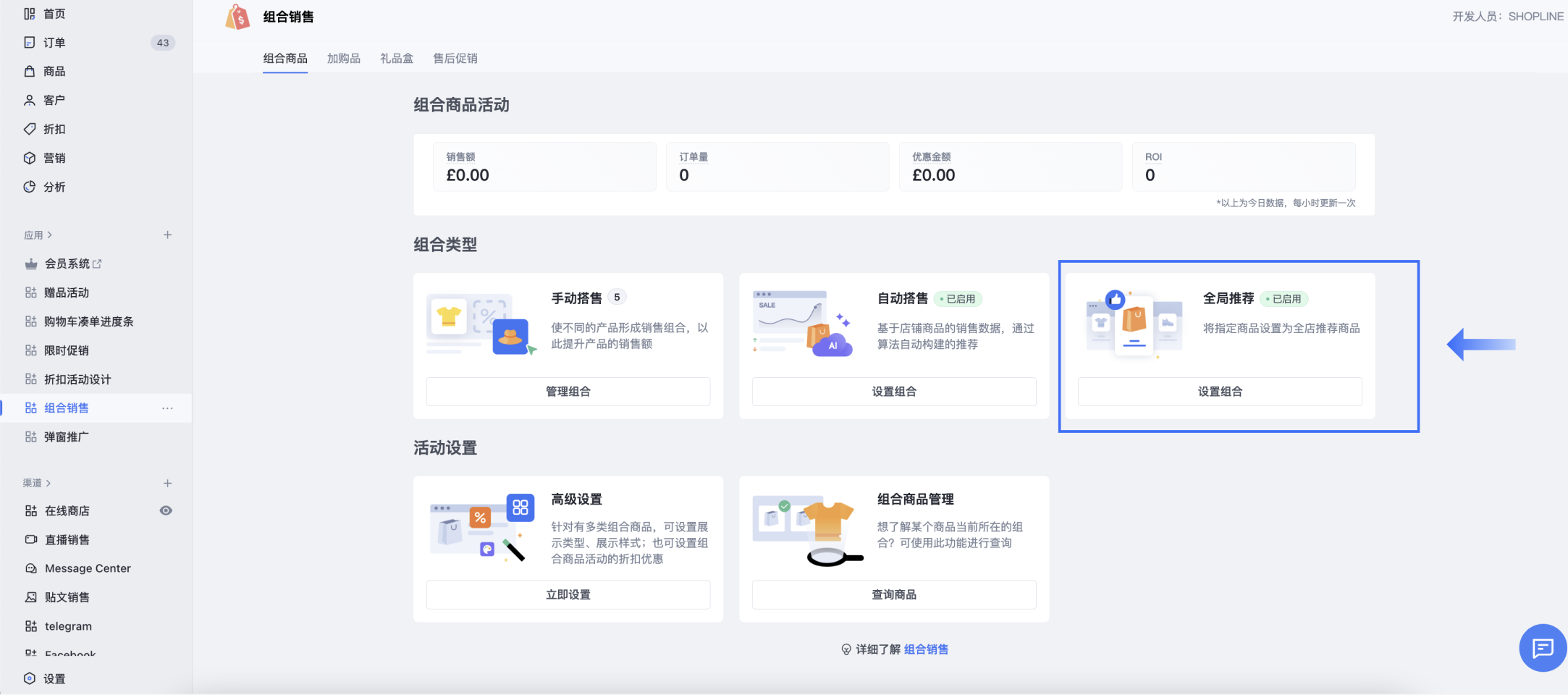Click the grid icon beside 赠品活动
The image size is (1568, 695).
click(31, 292)
